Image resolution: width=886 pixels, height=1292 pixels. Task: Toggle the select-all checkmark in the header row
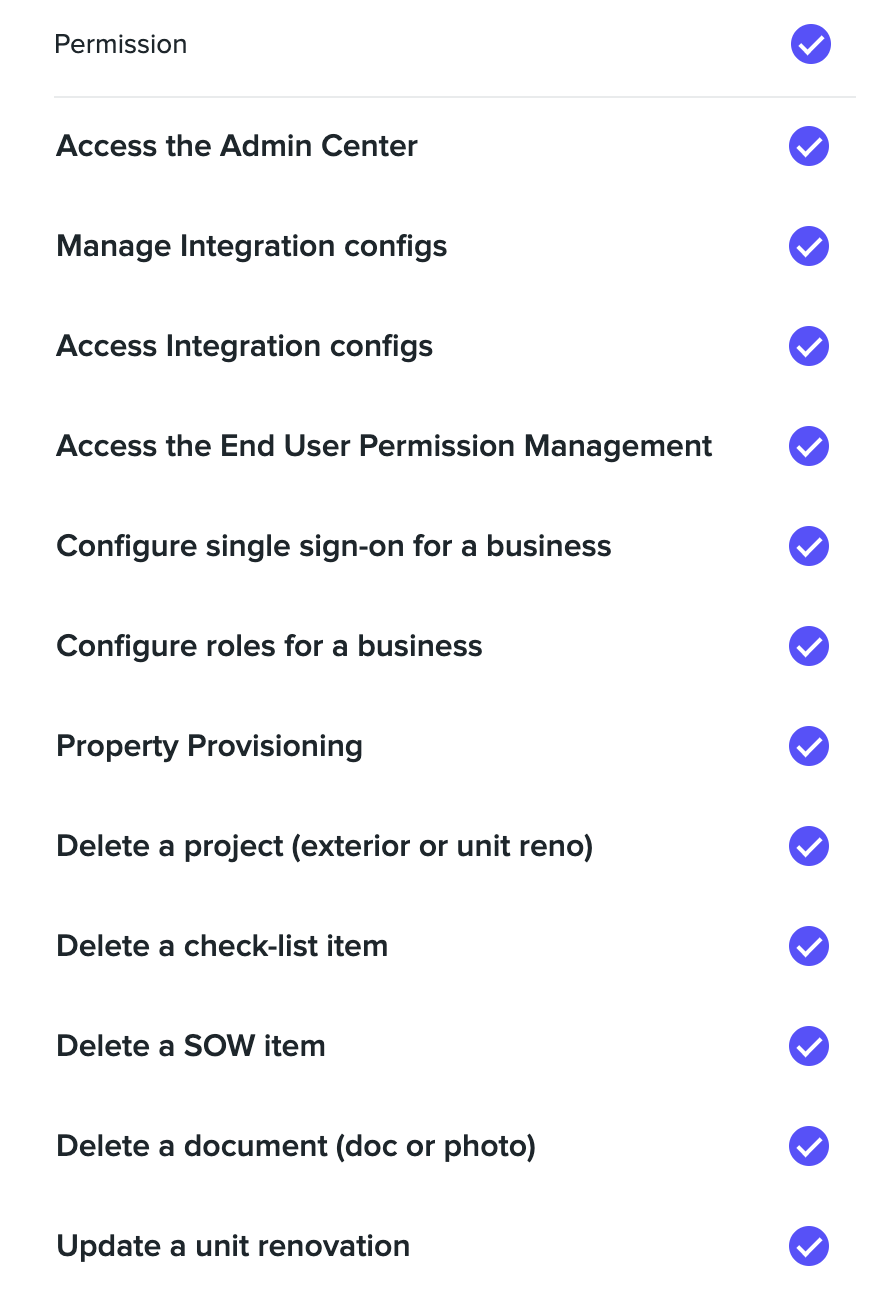tap(810, 44)
